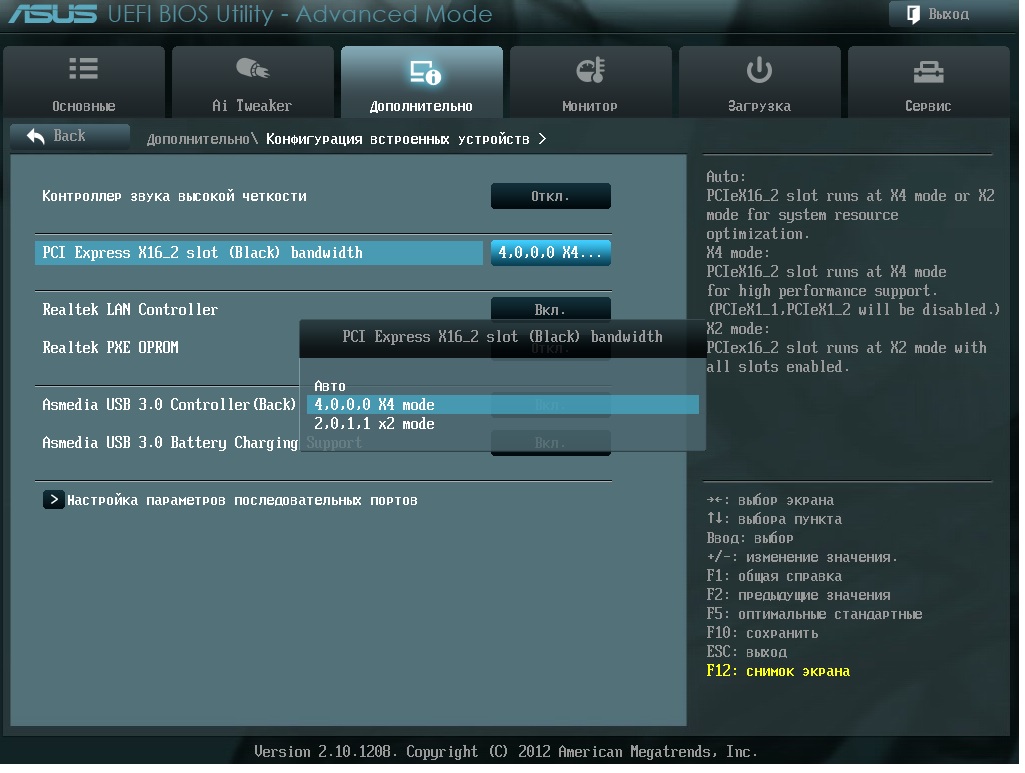Click the ASUS logo in the header
This screenshot has height=773, width=1025.
[52, 14]
